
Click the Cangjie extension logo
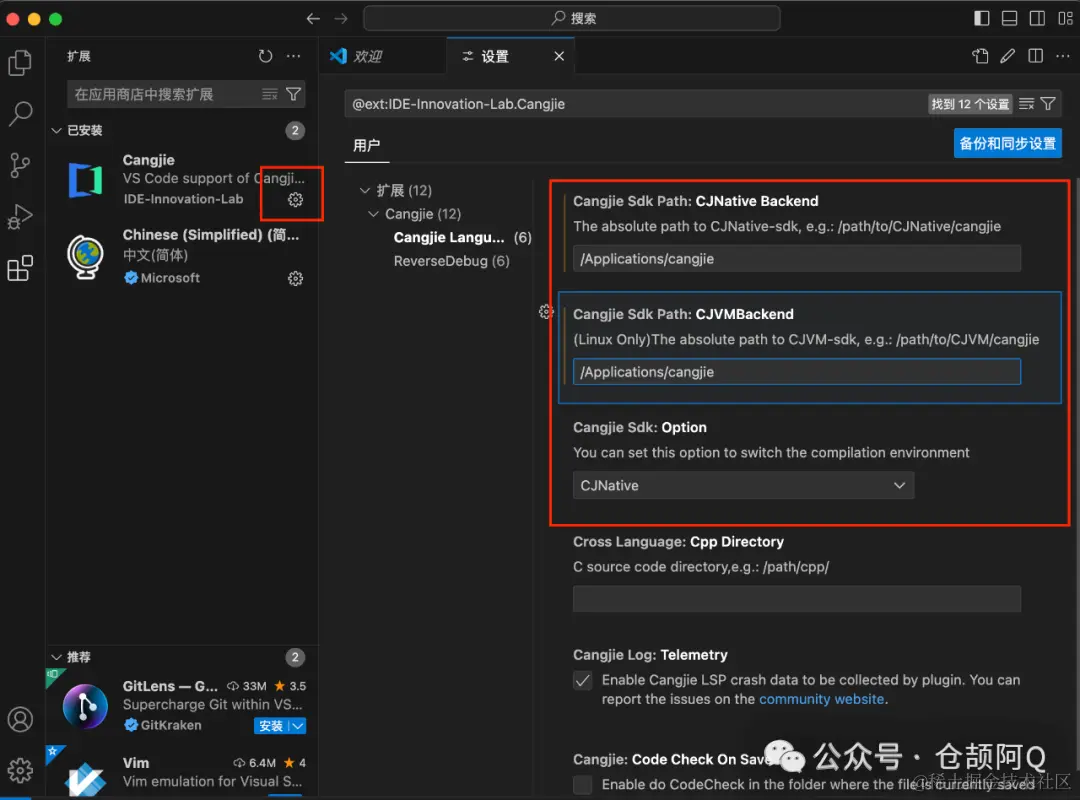(85, 181)
